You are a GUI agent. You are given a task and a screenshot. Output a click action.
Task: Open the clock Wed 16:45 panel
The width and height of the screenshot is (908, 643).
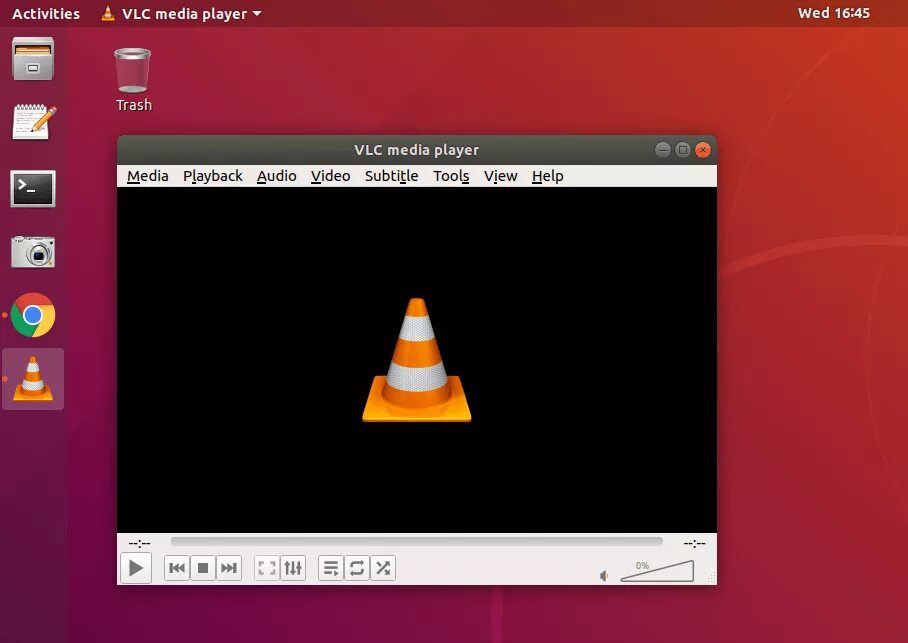833,13
